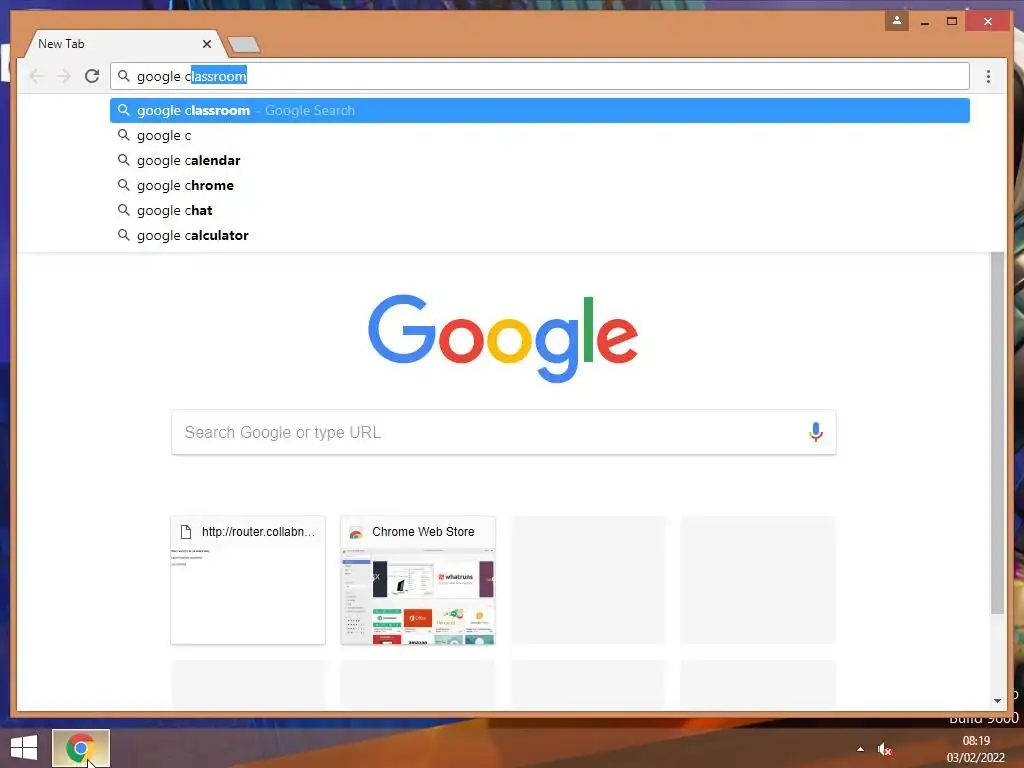The width and height of the screenshot is (1024, 768).
Task: Select the New Tab tab
Action: tap(124, 44)
